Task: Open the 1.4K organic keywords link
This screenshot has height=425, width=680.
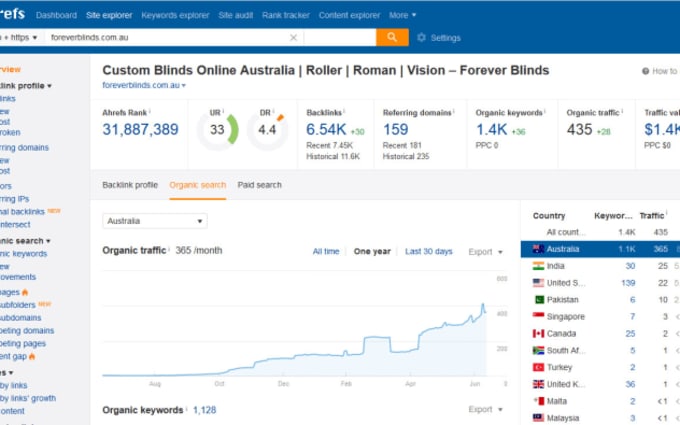Action: tap(491, 129)
